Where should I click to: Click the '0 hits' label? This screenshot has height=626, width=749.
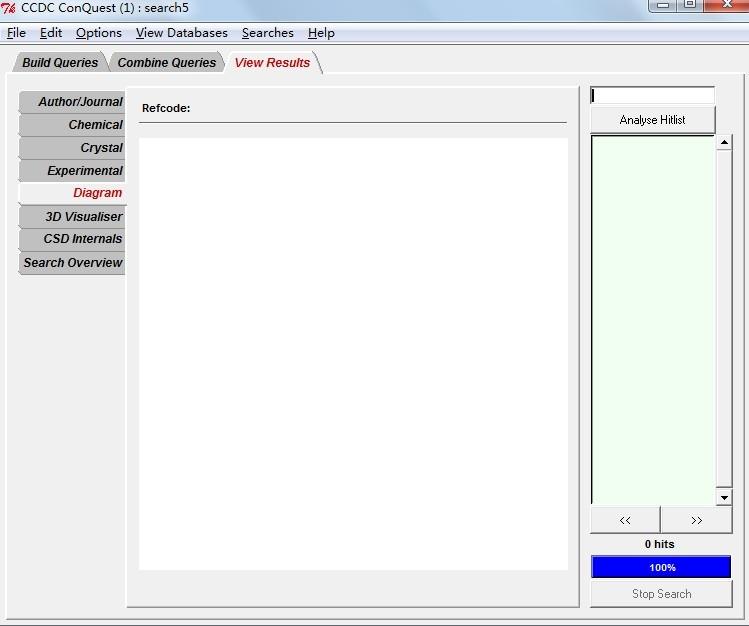[659, 544]
